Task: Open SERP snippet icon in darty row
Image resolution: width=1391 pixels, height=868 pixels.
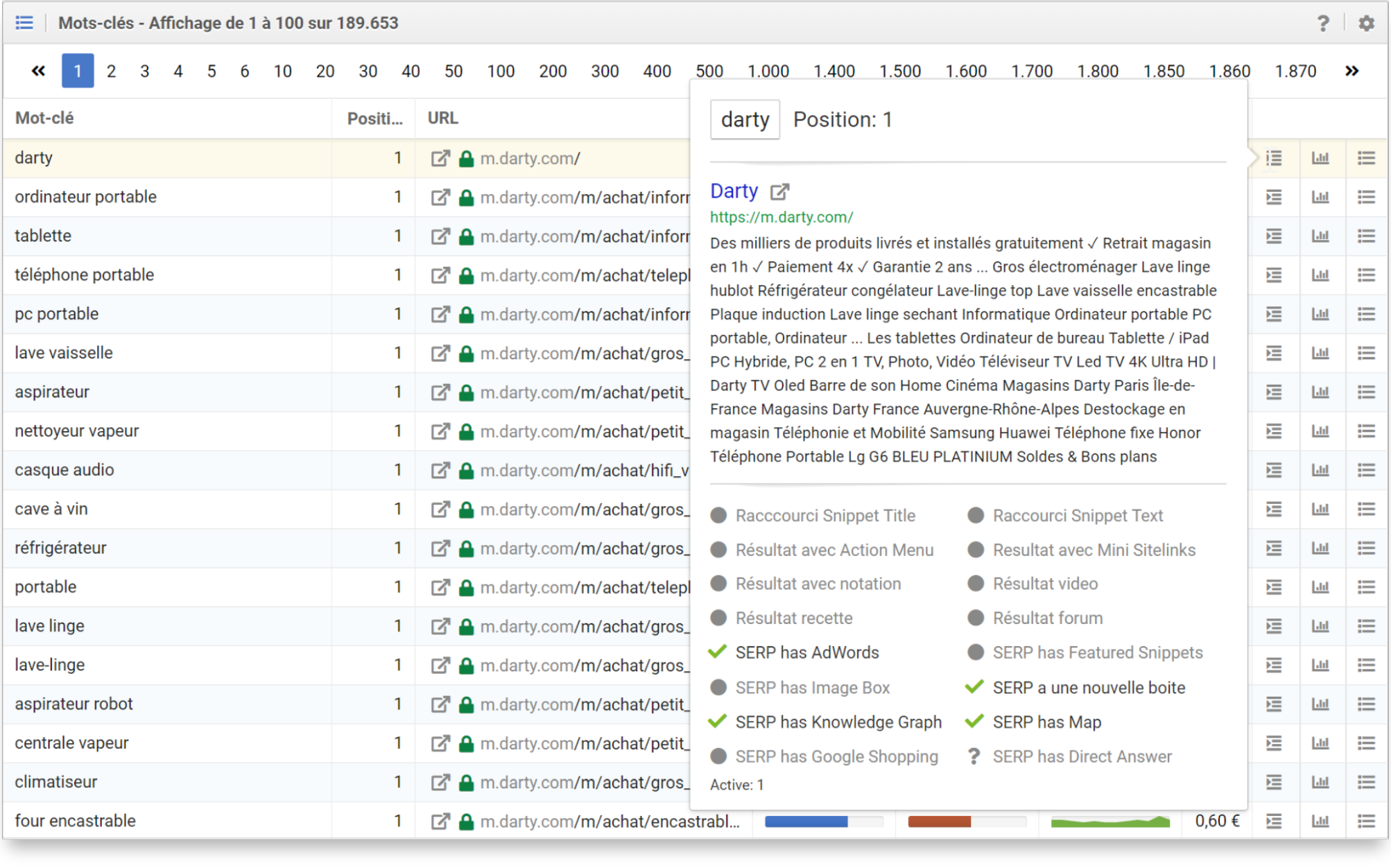Action: pos(1274,158)
